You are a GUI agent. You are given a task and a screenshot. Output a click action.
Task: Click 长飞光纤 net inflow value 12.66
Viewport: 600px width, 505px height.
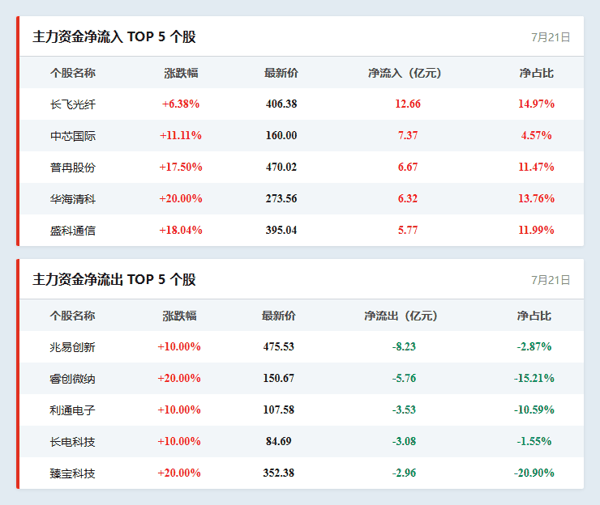408,104
